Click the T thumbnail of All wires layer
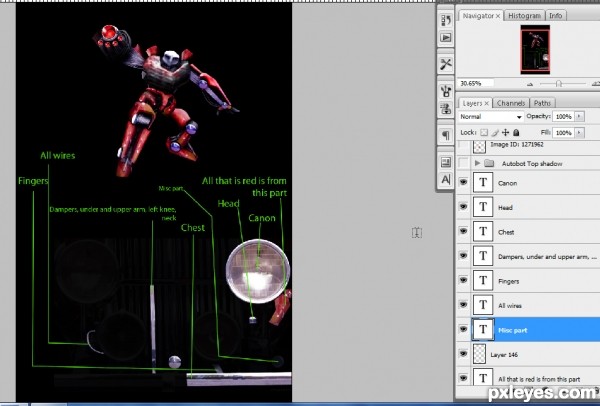 (483, 305)
